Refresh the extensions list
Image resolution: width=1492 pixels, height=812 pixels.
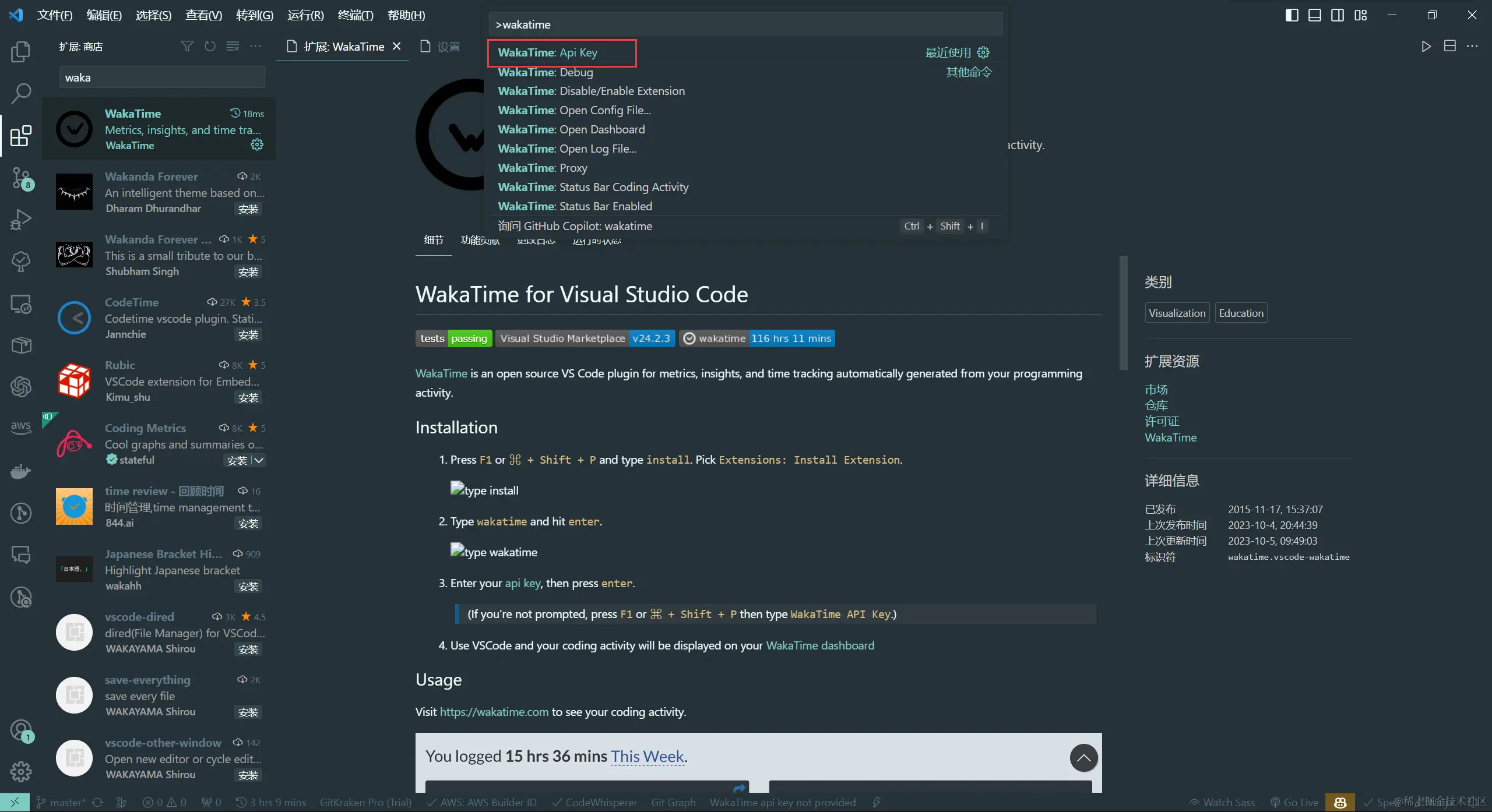click(x=210, y=46)
